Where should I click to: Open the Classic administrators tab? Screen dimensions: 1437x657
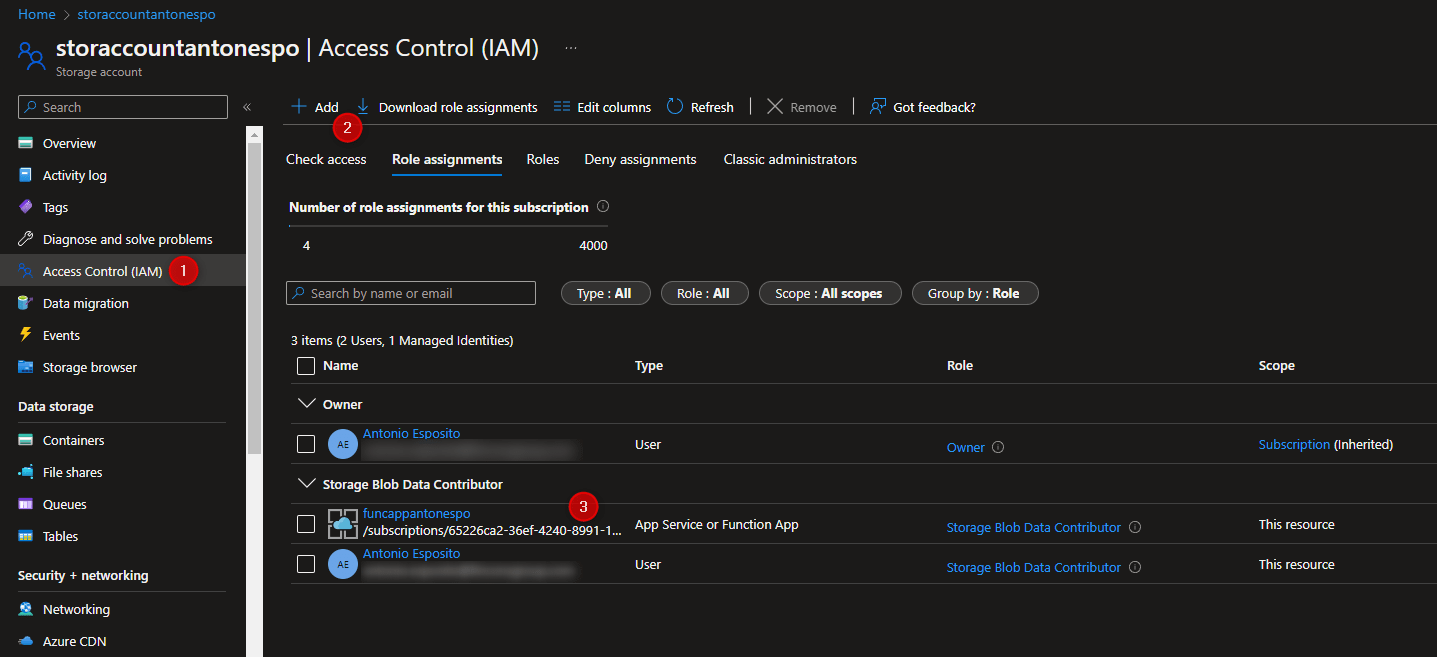789,159
